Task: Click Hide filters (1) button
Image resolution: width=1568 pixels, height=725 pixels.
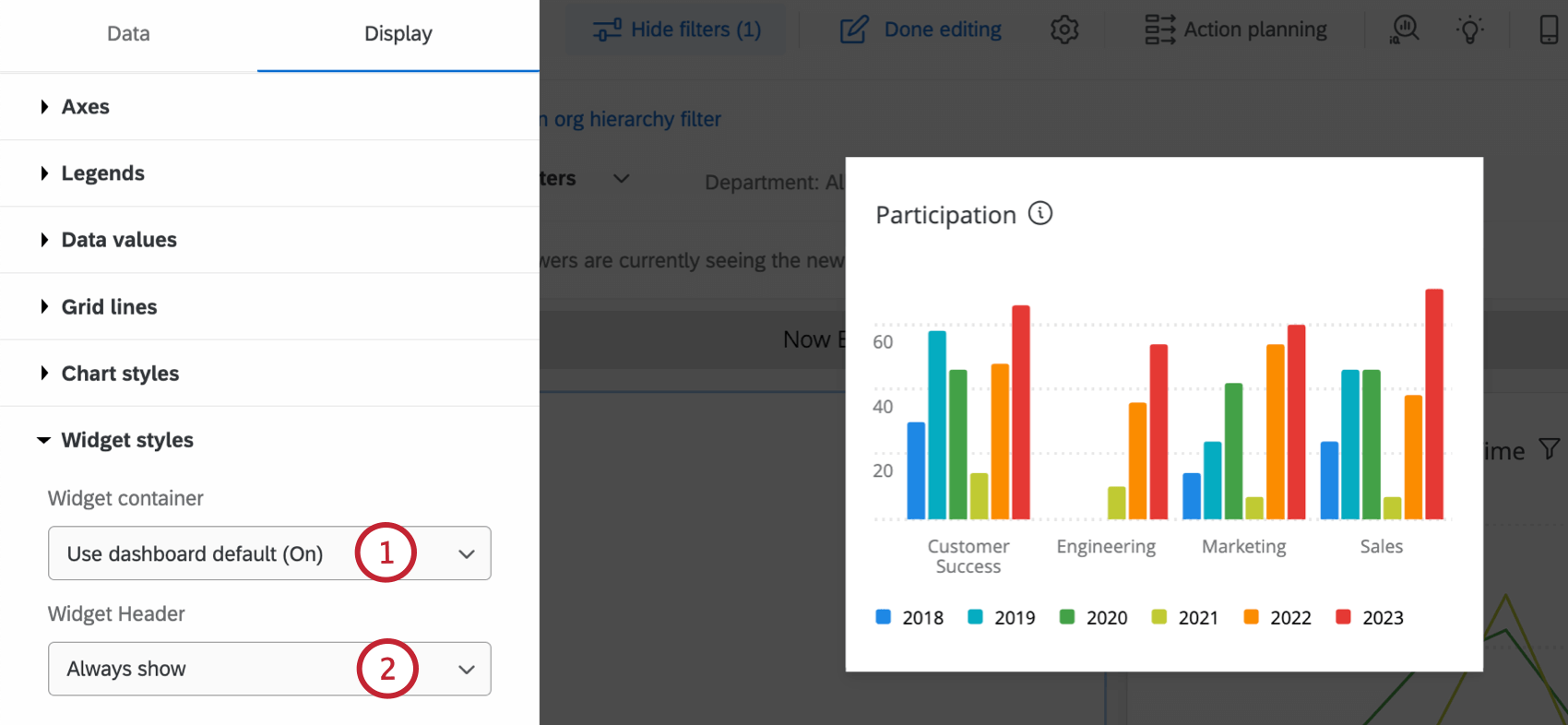Action: (x=678, y=30)
